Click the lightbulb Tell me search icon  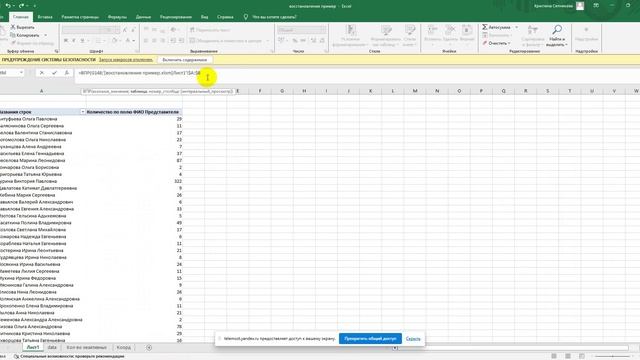coord(246,17)
